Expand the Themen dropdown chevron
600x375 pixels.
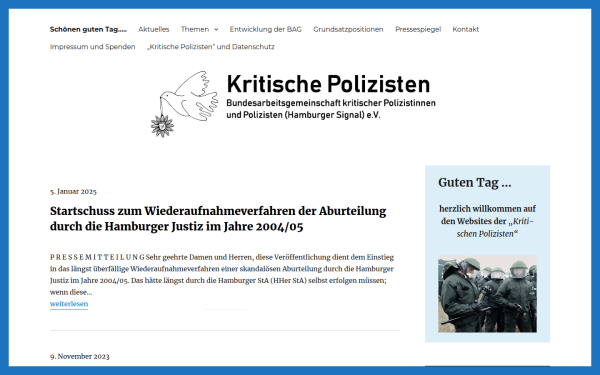(216, 29)
